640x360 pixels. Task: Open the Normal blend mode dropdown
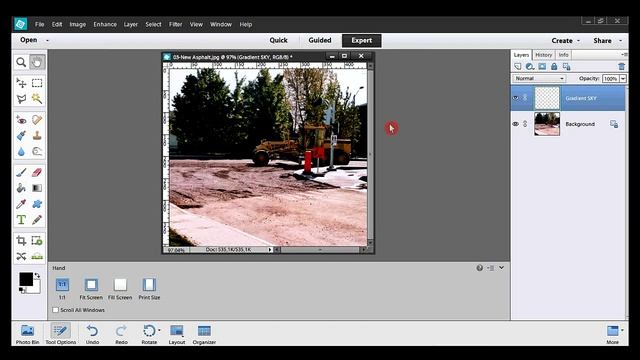tap(539, 78)
